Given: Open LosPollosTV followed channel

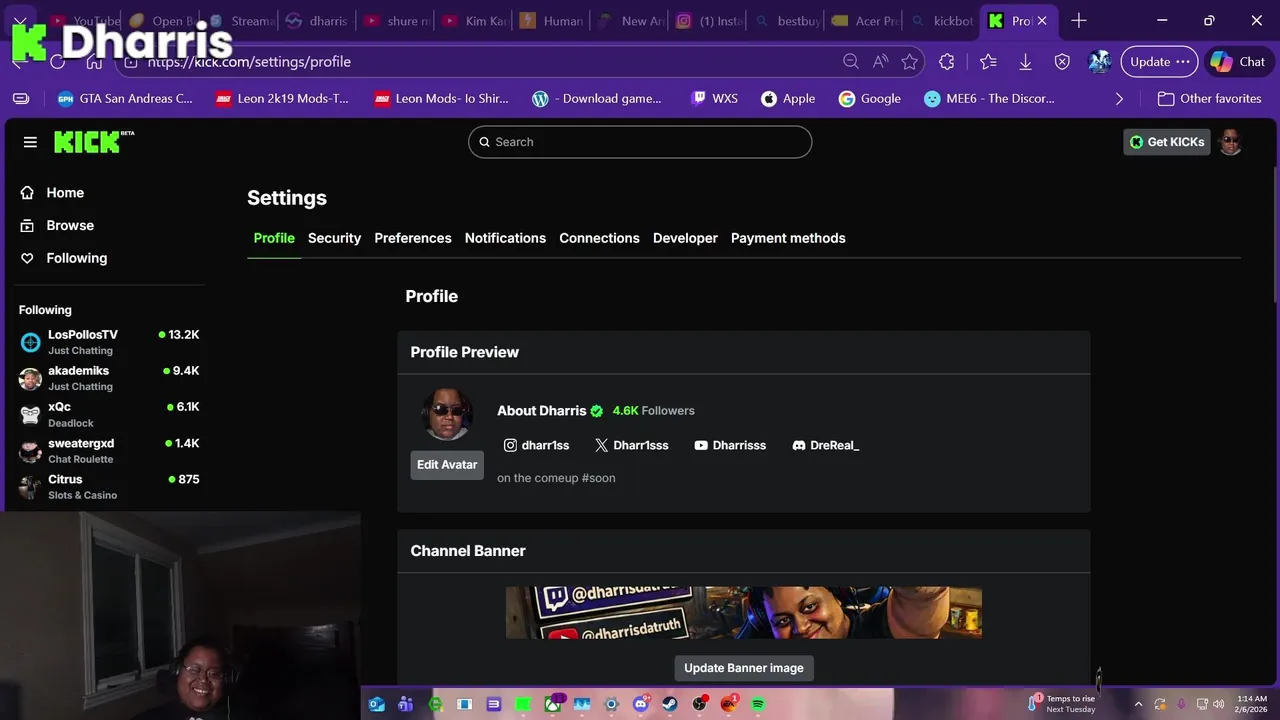Looking at the screenshot, I should (x=109, y=342).
